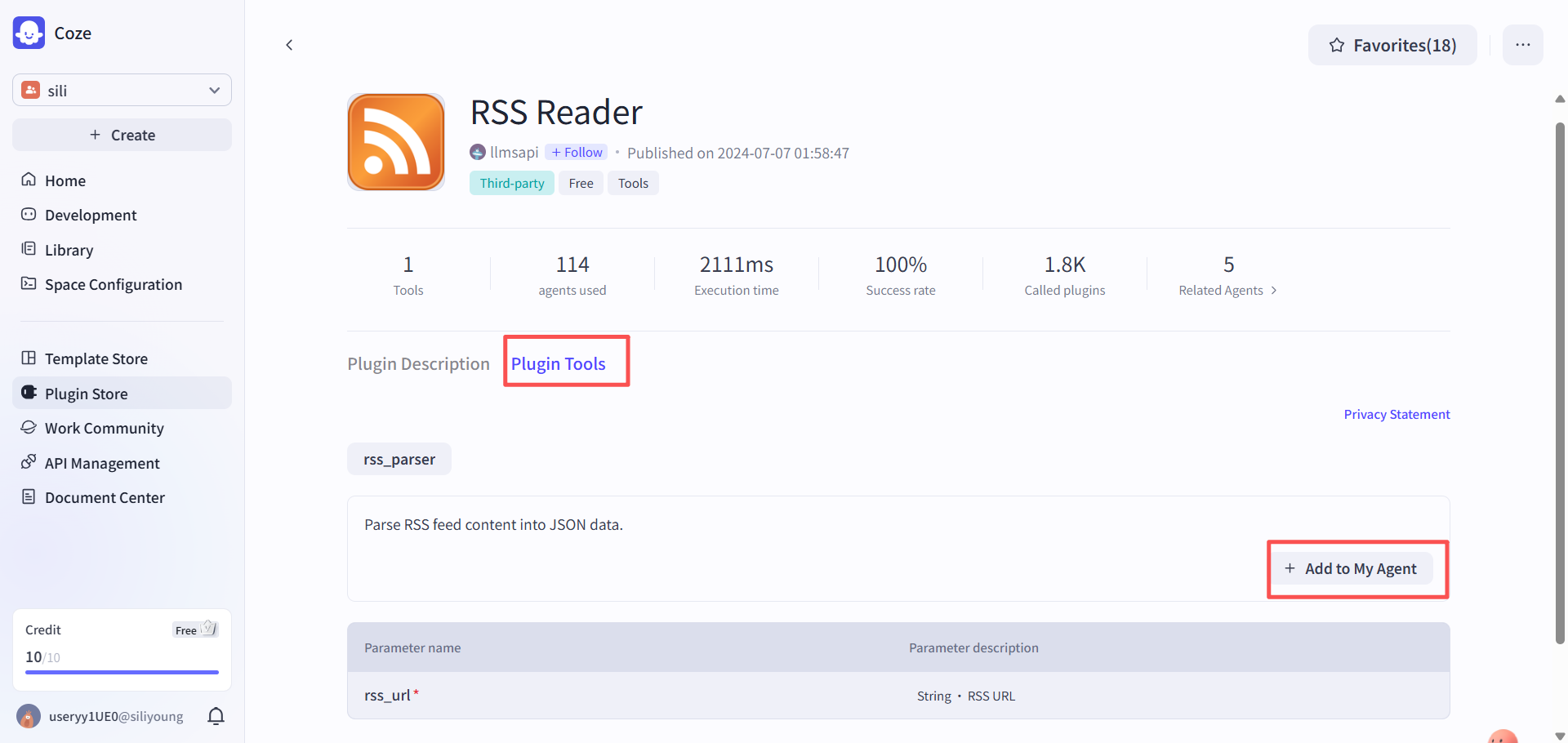This screenshot has width=1568, height=743.
Task: Expand Related Agents chevron arrow
Action: [x=1274, y=291]
